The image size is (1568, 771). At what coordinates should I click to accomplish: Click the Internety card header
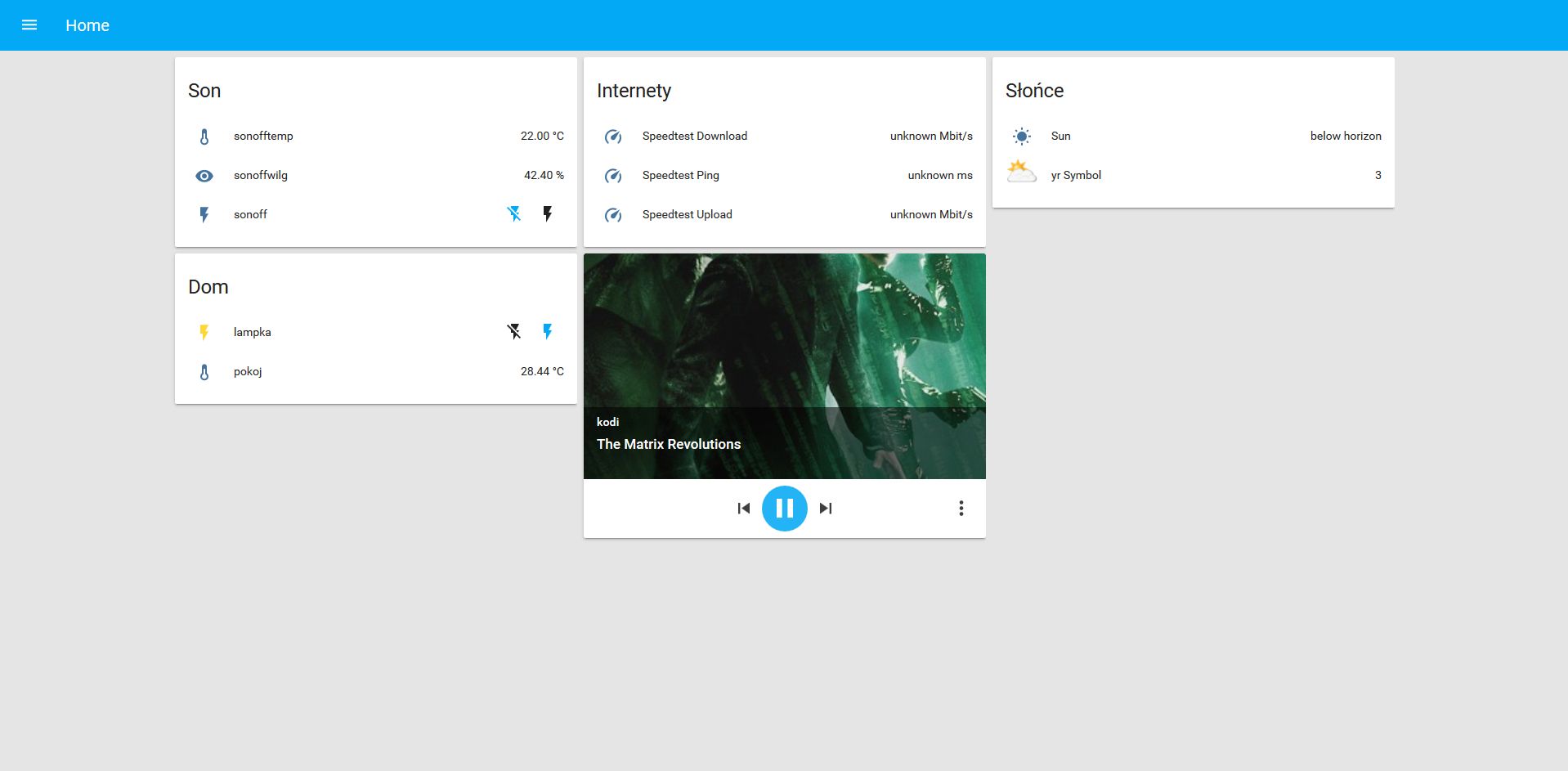(x=634, y=91)
